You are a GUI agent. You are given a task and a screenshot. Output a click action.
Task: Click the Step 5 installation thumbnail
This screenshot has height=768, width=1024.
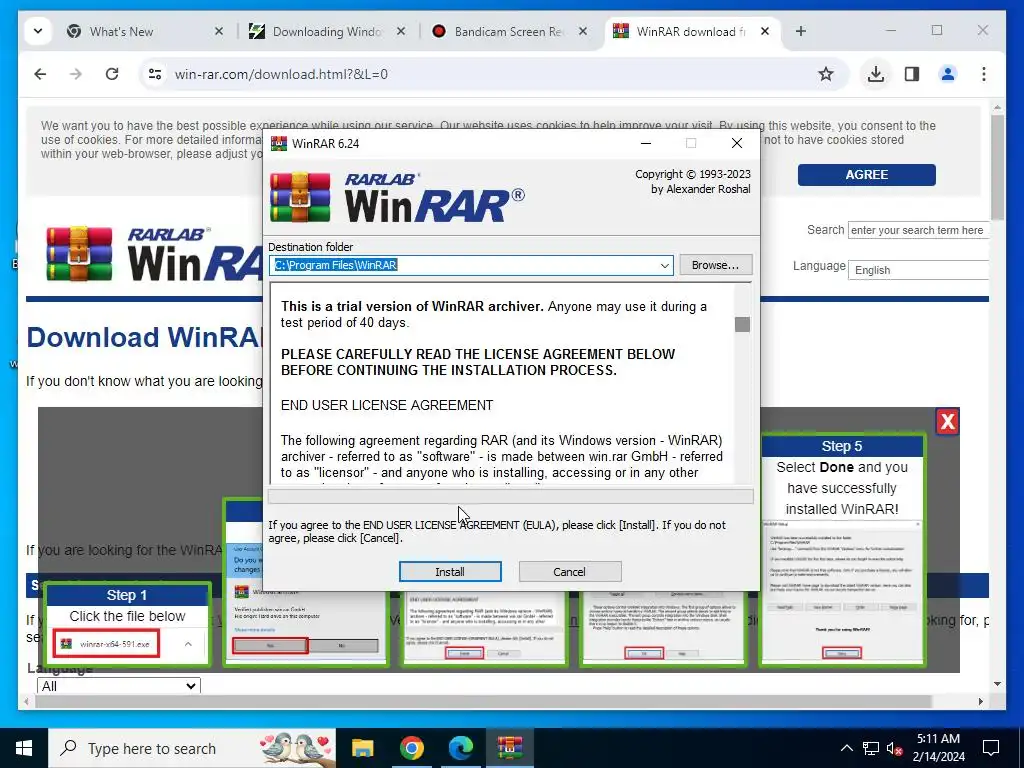click(x=842, y=550)
